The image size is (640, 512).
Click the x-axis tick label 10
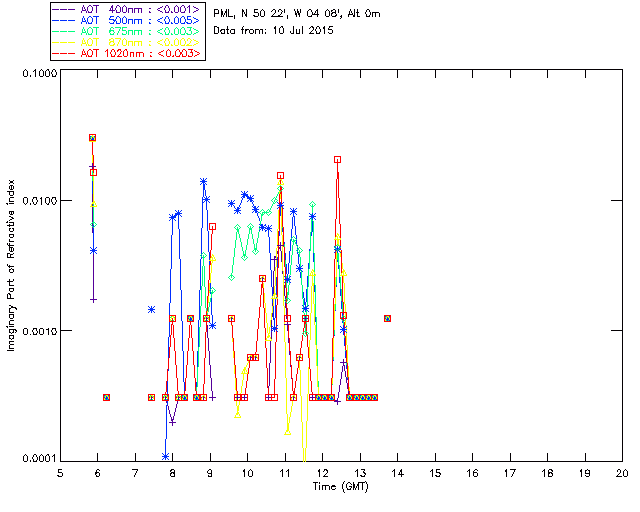247,473
